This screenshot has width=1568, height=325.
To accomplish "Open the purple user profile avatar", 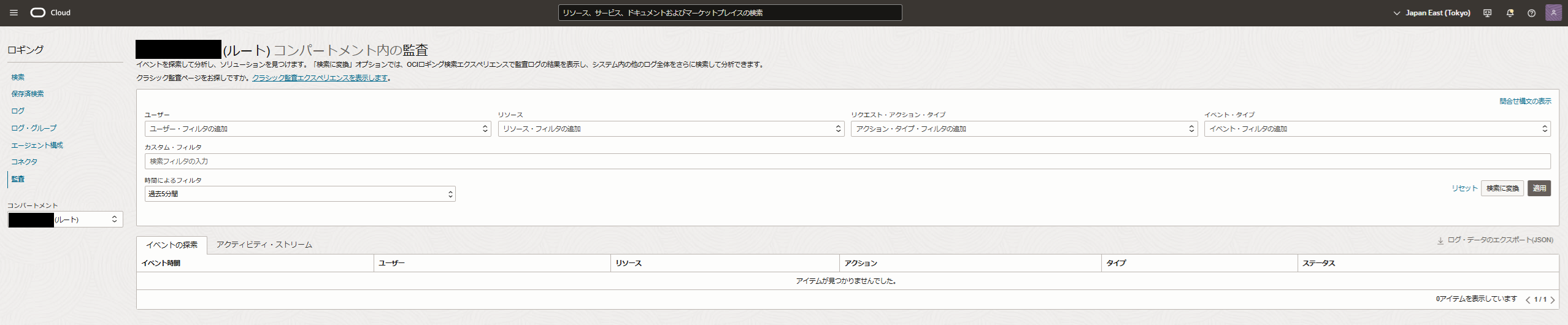I will pos(1553,13).
